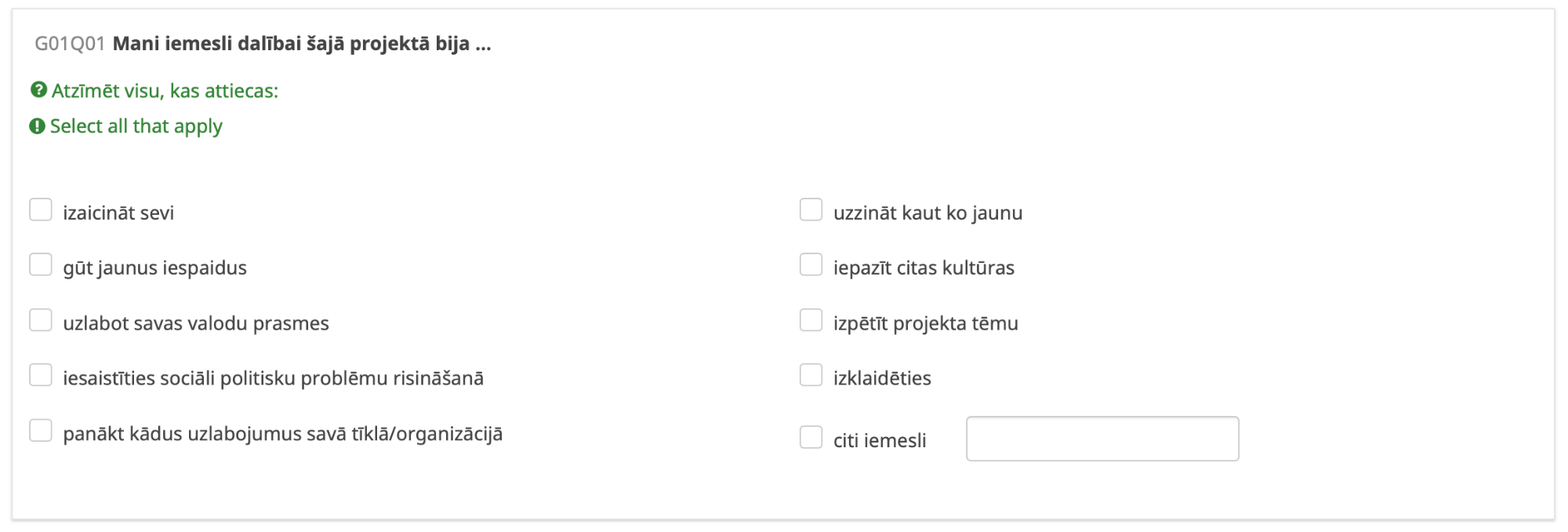Click the G01Q01 question code
This screenshot has height=532, width=1568.
click(x=70, y=44)
